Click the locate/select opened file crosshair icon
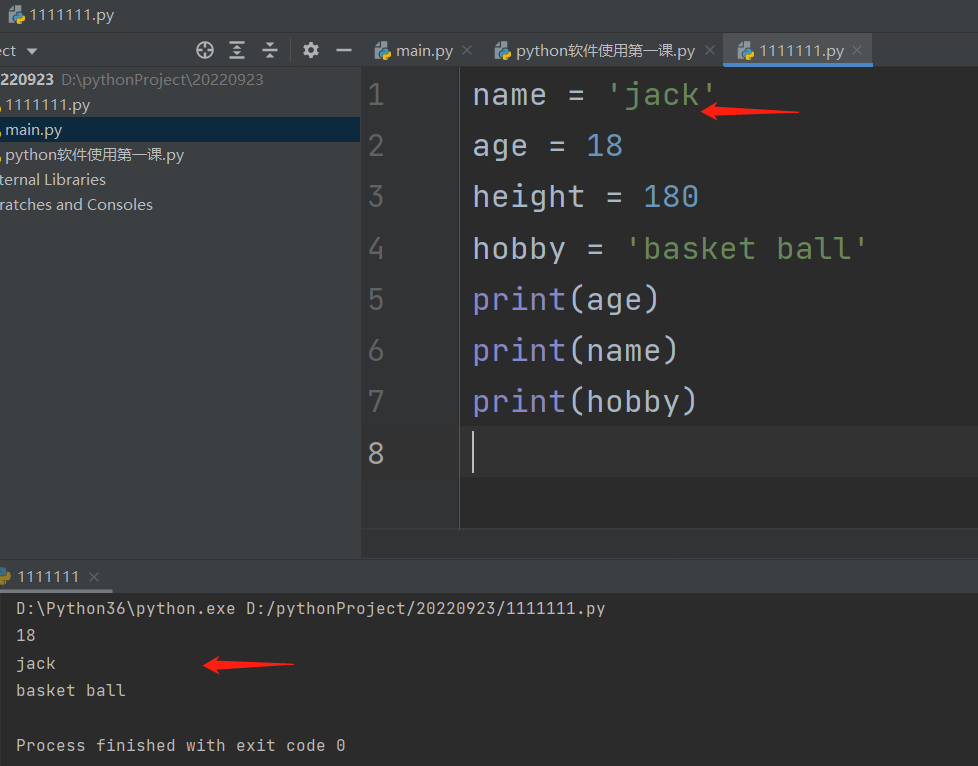Screen dimensions: 978x766 point(205,50)
